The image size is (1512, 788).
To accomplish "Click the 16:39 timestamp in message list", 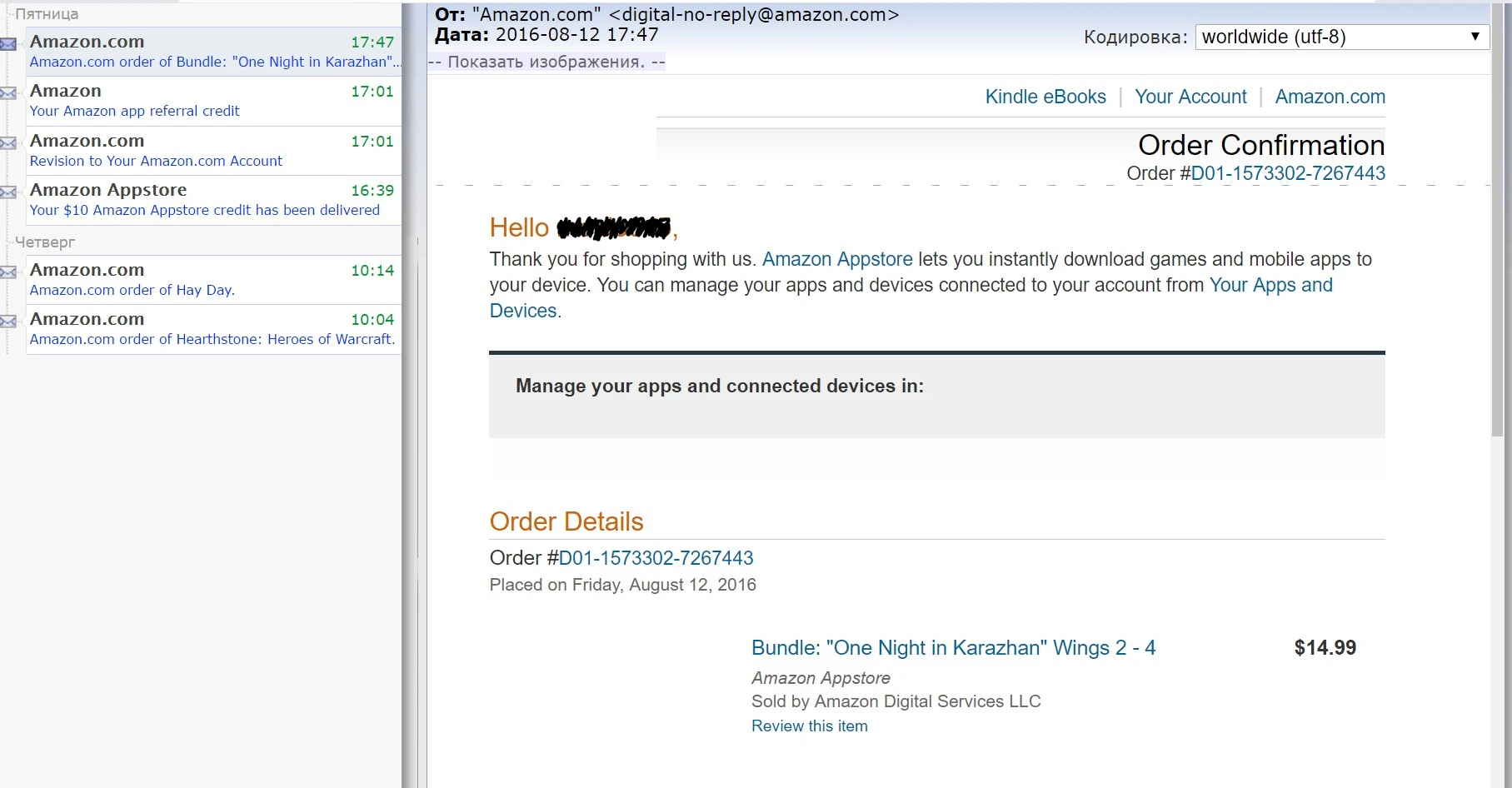I will pyautogui.click(x=372, y=191).
